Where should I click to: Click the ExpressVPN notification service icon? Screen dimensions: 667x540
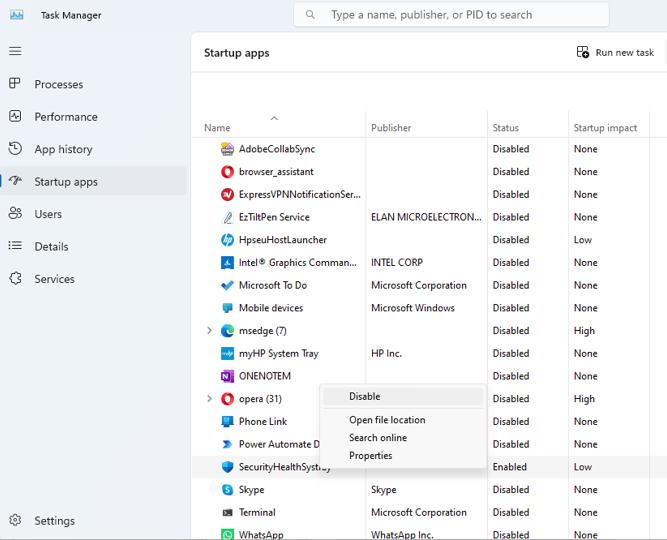[x=227, y=194]
